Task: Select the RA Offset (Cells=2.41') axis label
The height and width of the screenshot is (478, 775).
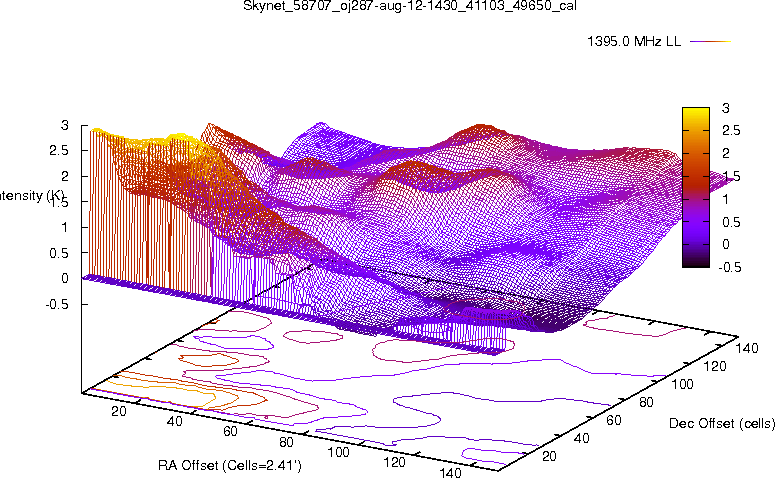Action: (230, 465)
